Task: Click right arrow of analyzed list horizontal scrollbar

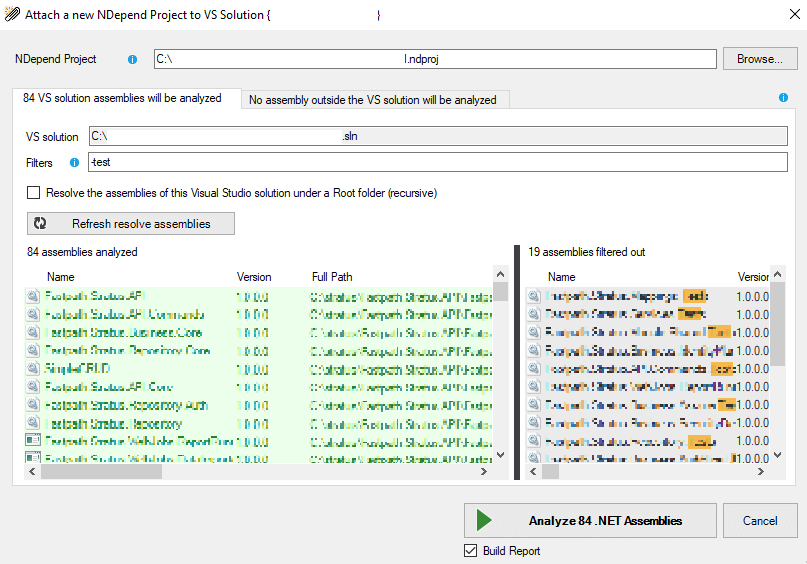Action: (484, 471)
